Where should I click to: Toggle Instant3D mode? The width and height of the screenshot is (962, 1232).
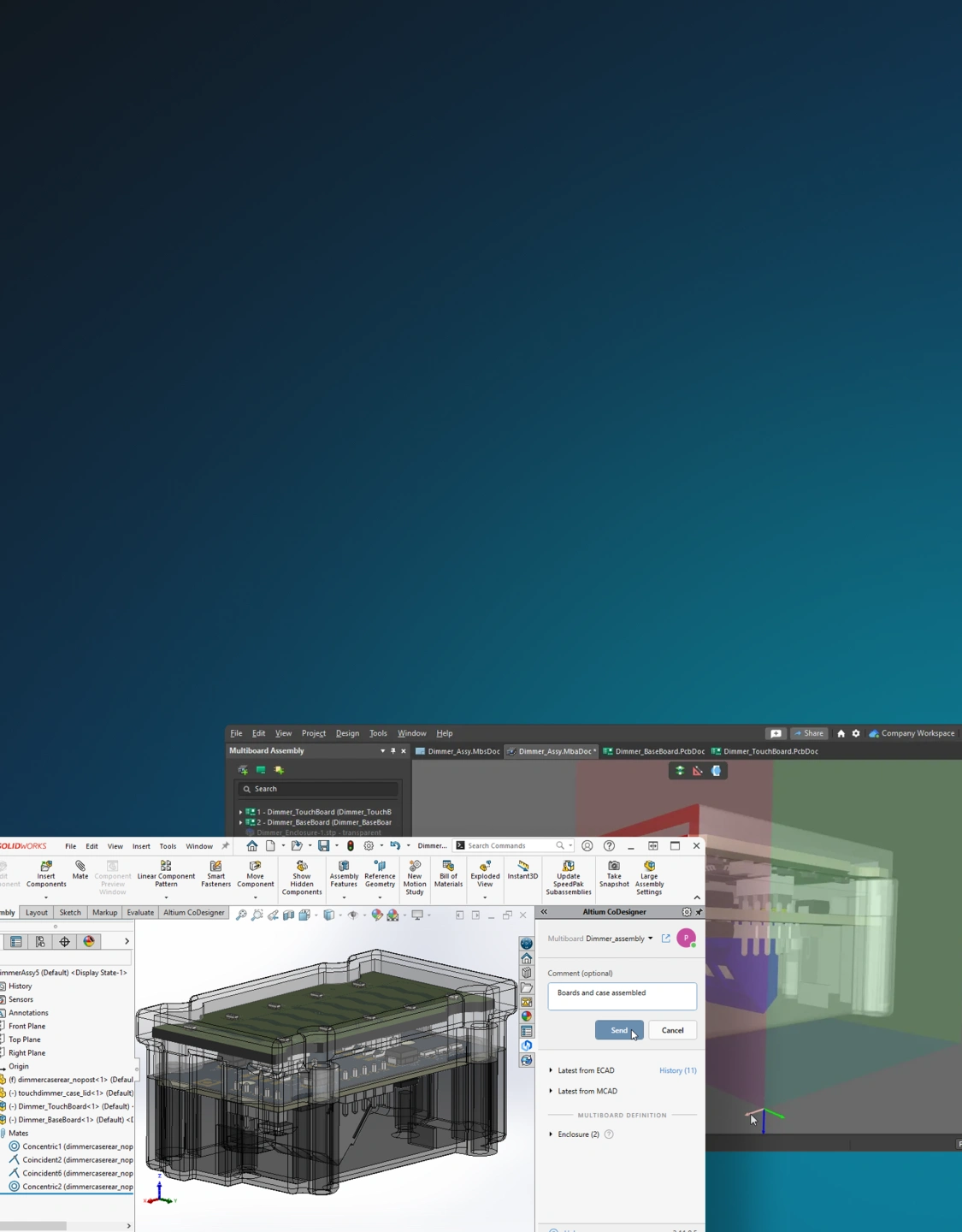[x=522, y=870]
